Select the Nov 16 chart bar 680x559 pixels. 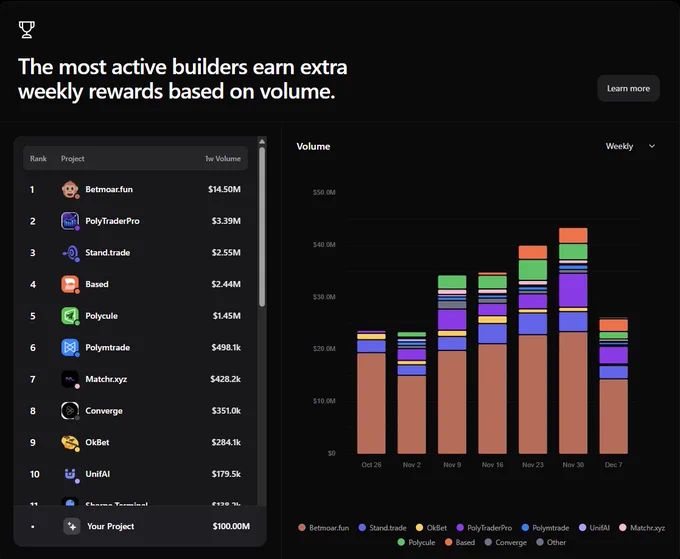[492, 363]
